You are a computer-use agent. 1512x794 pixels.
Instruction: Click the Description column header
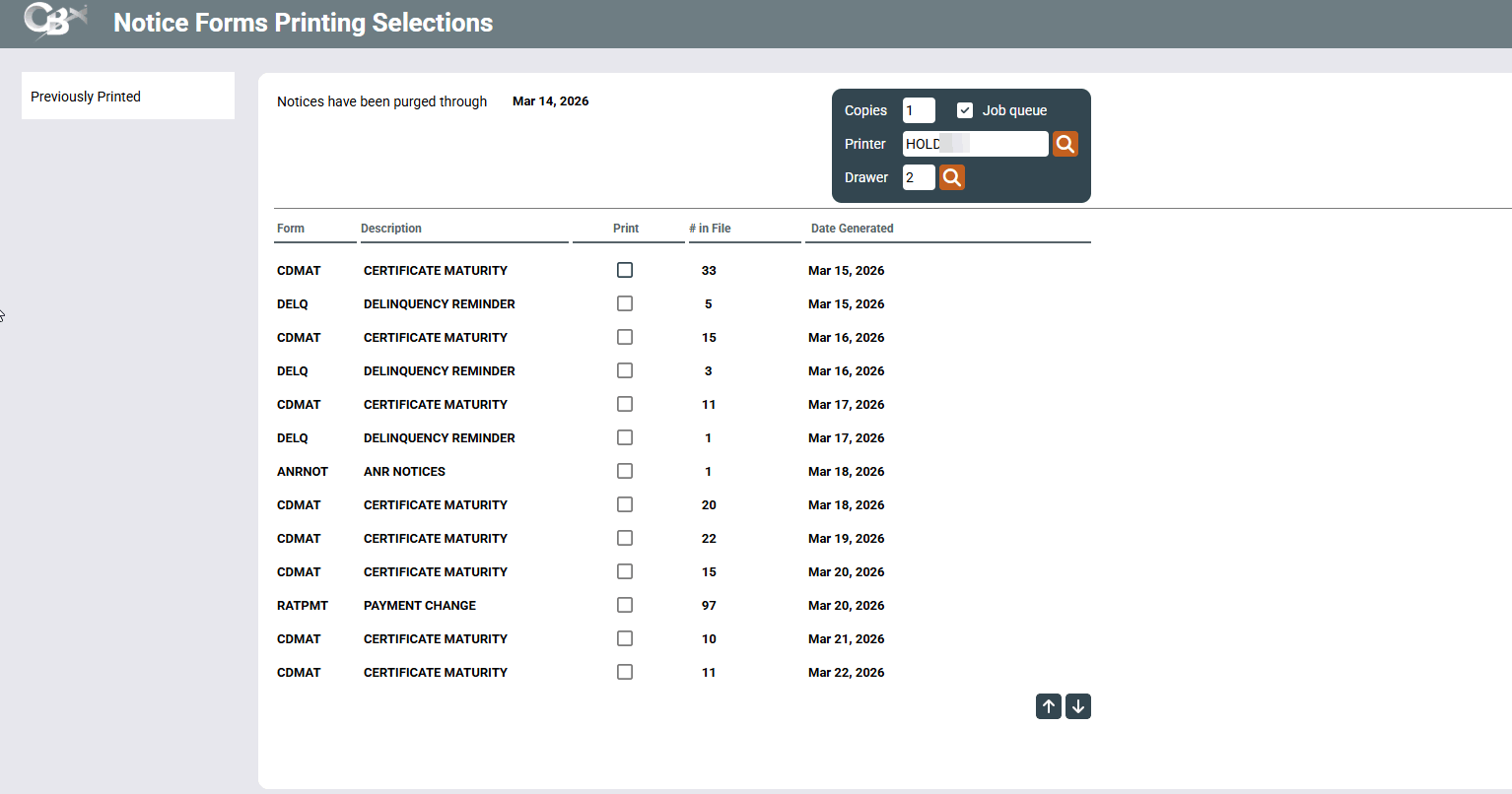(x=391, y=229)
